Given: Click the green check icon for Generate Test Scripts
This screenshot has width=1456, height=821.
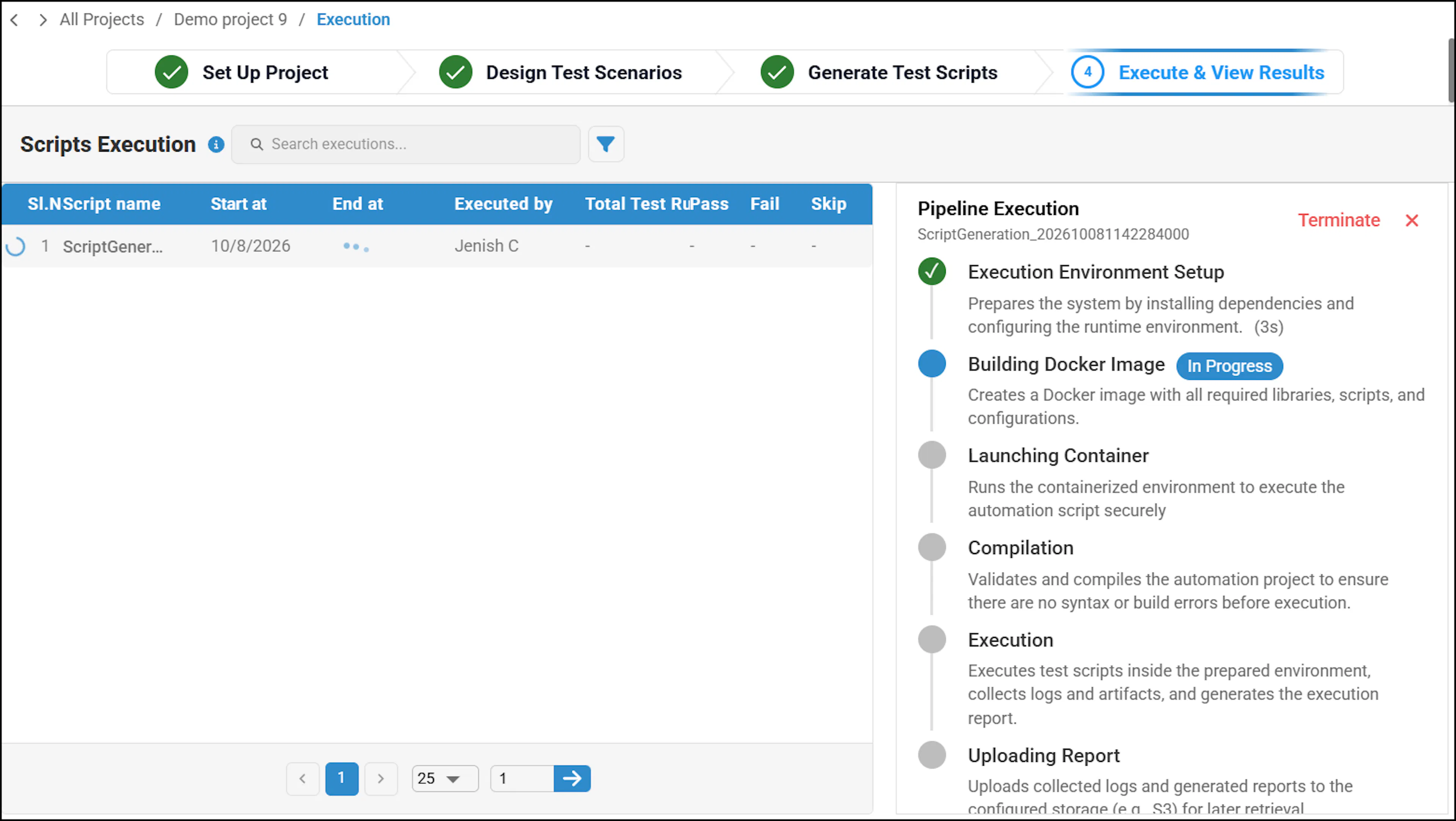Looking at the screenshot, I should (777, 72).
